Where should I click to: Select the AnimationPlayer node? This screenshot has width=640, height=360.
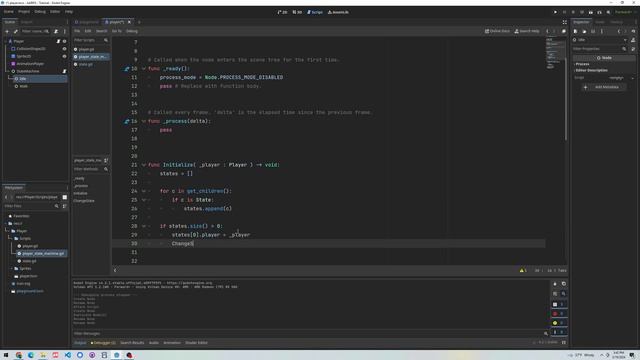point(30,64)
